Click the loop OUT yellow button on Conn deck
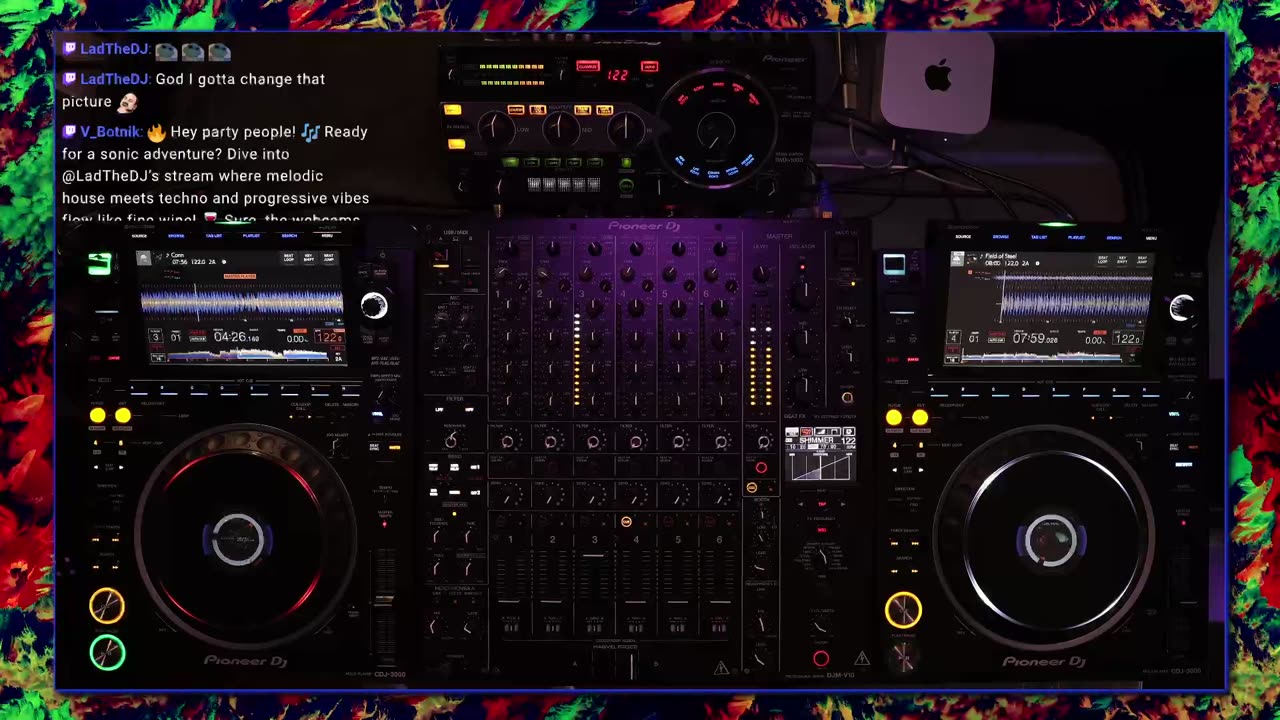 click(122, 415)
